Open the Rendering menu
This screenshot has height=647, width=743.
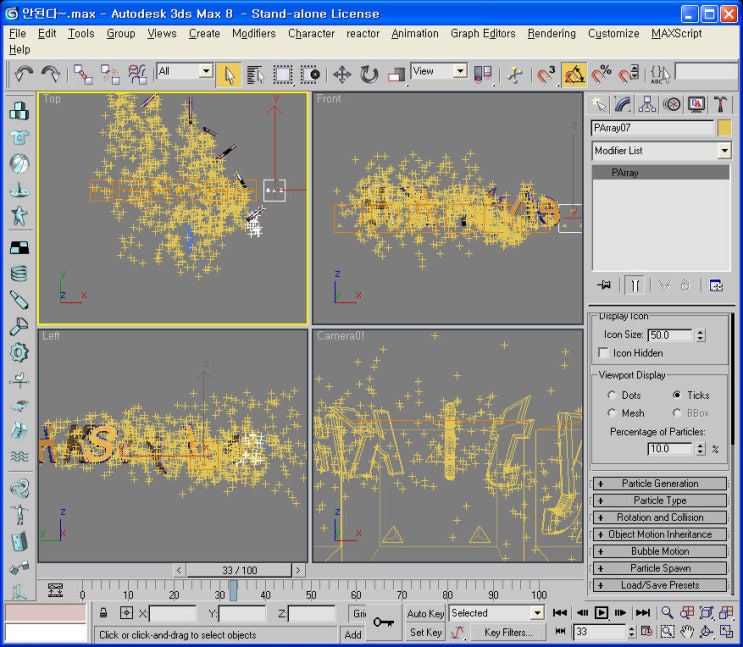coord(551,33)
